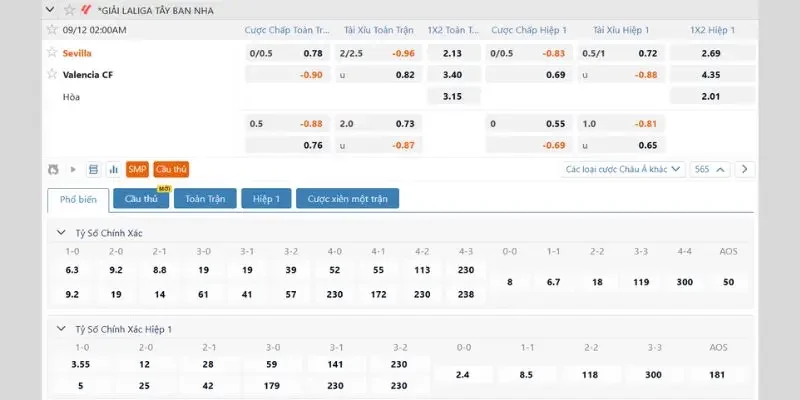800x400 pixels.
Task: Favorite Valencia CF with its star icon
Action: [x=52, y=74]
